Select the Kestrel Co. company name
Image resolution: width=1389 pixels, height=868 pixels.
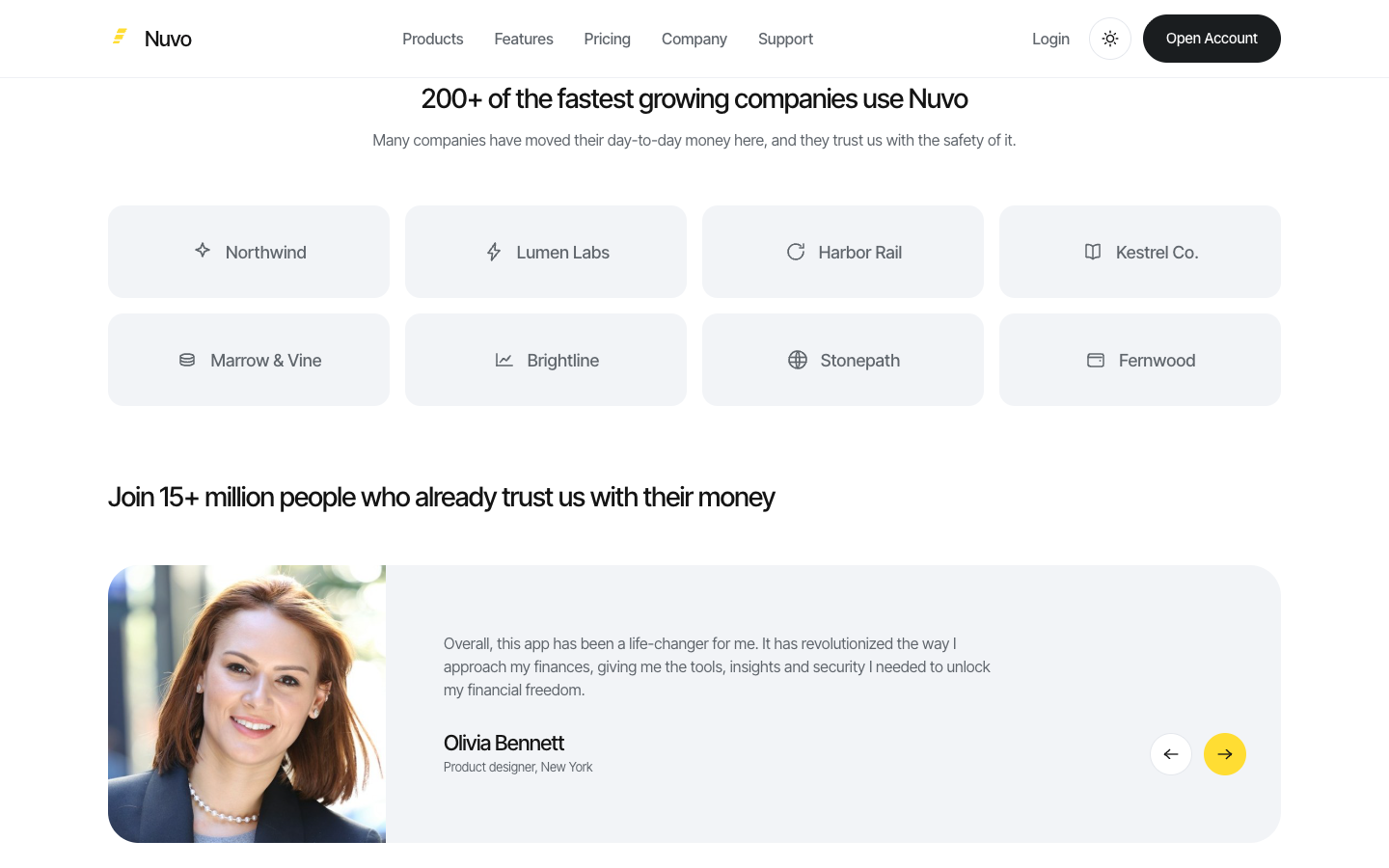1157,252
